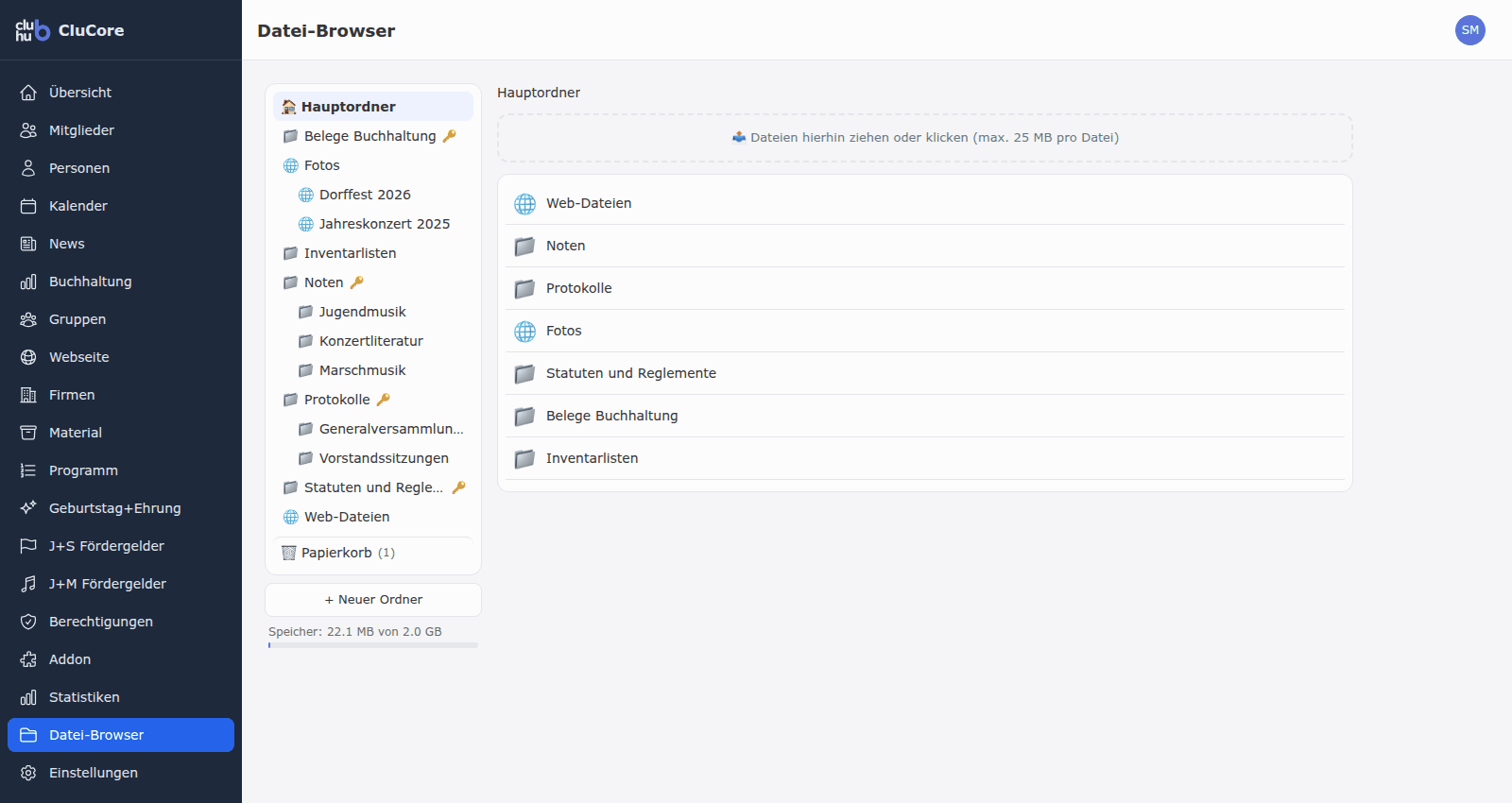Open Belege Buchhaltung row in main list

(925, 416)
